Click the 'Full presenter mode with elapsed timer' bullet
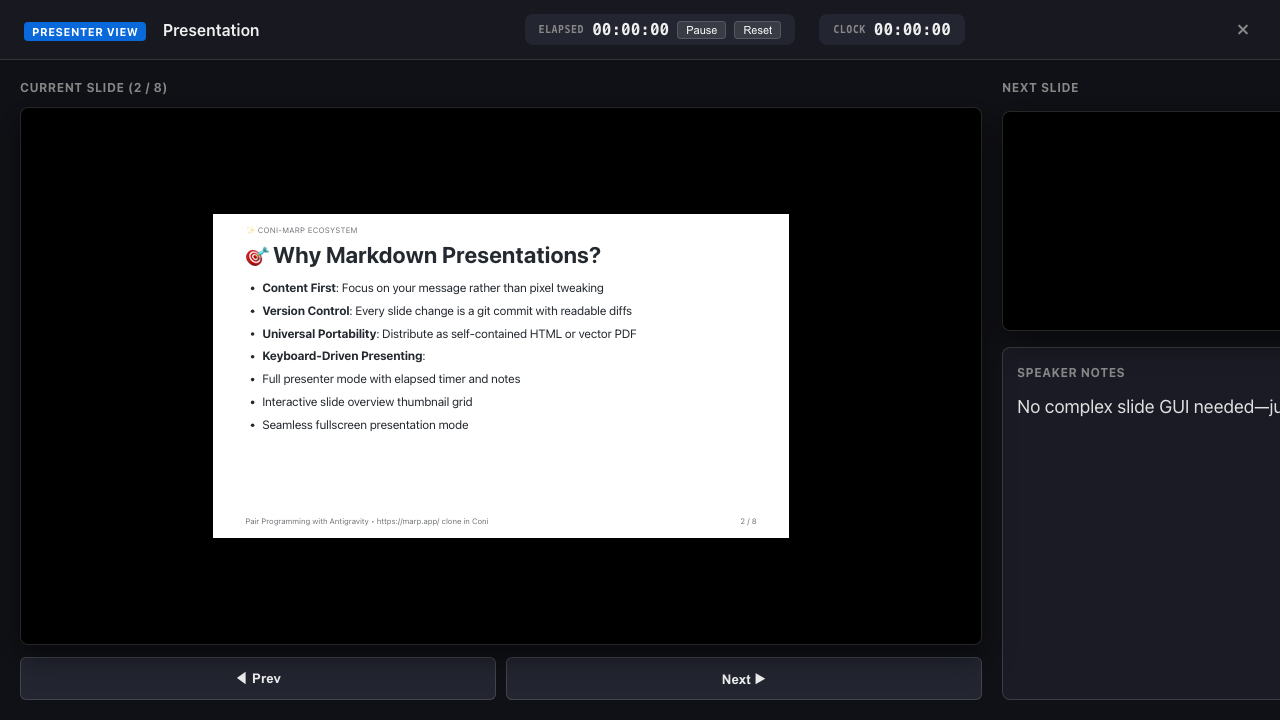1280x720 pixels. tap(391, 379)
